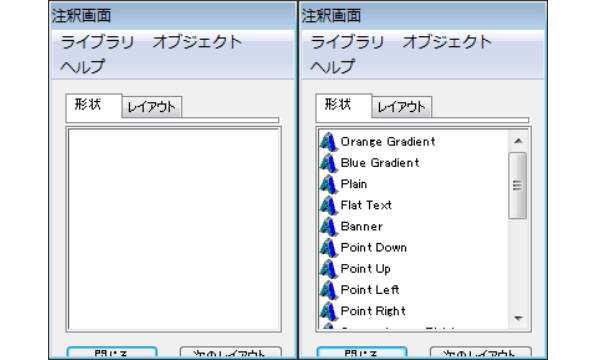The height and width of the screenshot is (360, 600).
Task: Select the Plain label in list
Action: [354, 184]
